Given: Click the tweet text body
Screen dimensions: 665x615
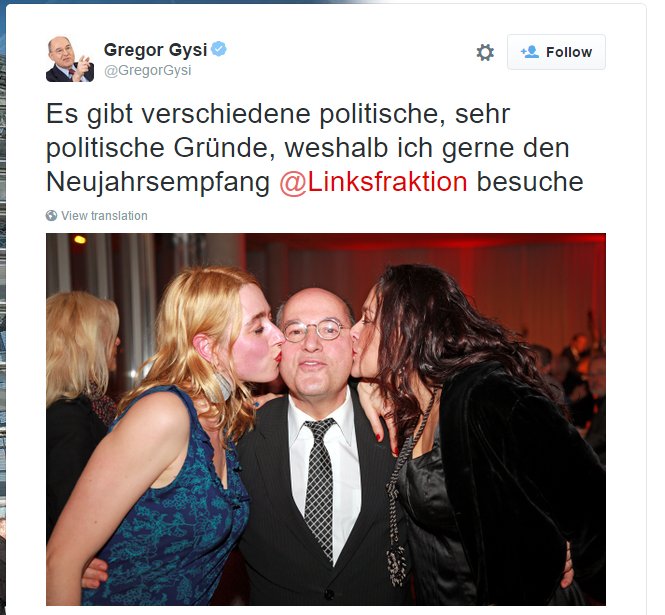Looking at the screenshot, I should click(x=315, y=148).
